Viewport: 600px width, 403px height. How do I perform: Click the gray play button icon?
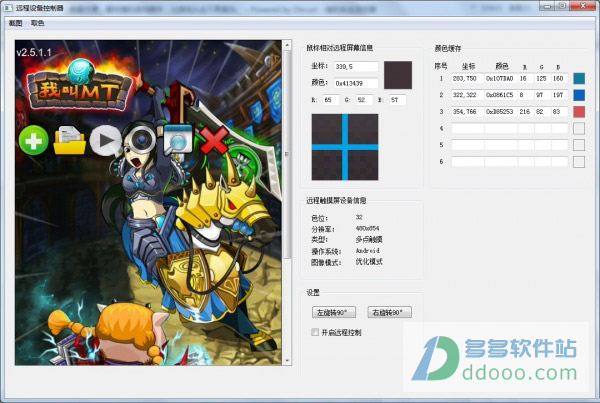tap(105, 140)
